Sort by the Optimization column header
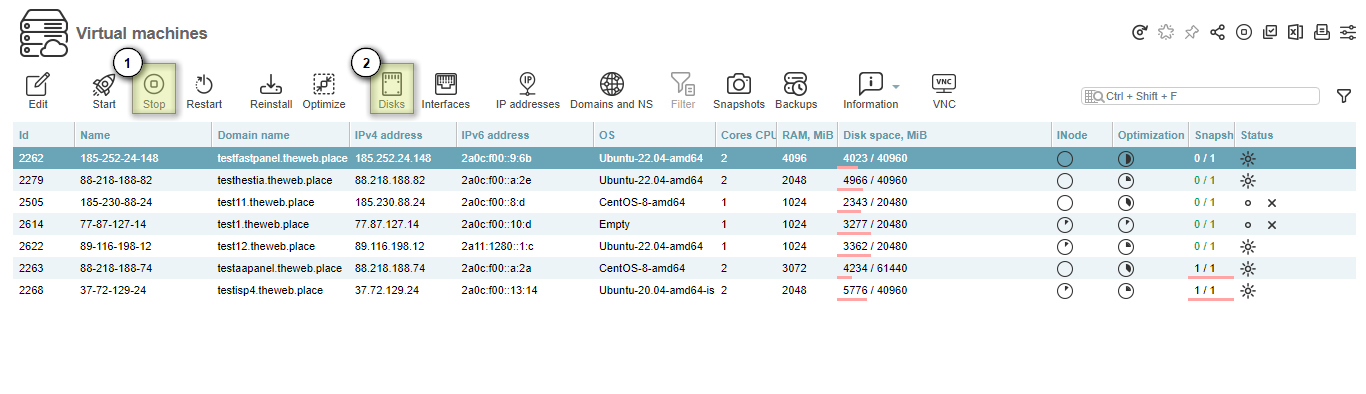This screenshot has width=1366, height=394. (x=1150, y=135)
